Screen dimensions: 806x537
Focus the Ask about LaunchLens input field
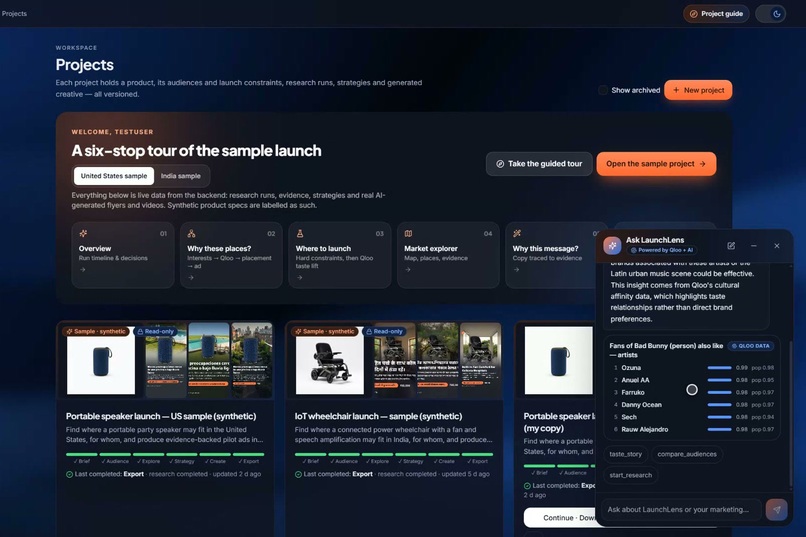(x=681, y=509)
